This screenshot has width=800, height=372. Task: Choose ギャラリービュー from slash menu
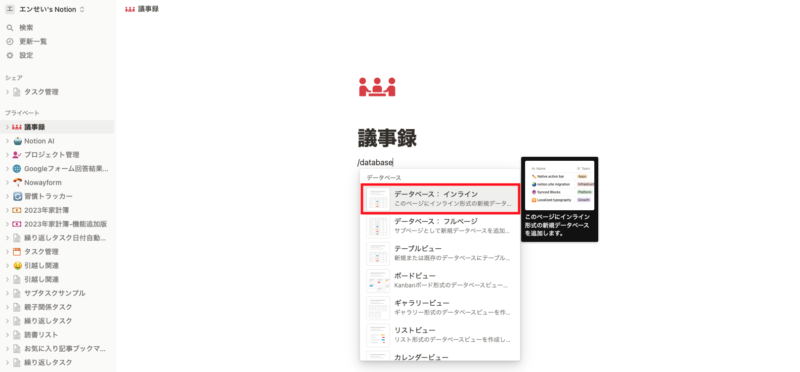(440, 307)
